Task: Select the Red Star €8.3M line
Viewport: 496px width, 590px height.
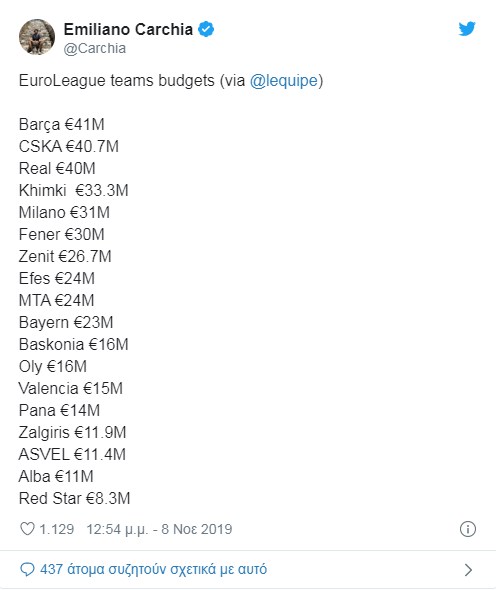Action: [x=75, y=498]
